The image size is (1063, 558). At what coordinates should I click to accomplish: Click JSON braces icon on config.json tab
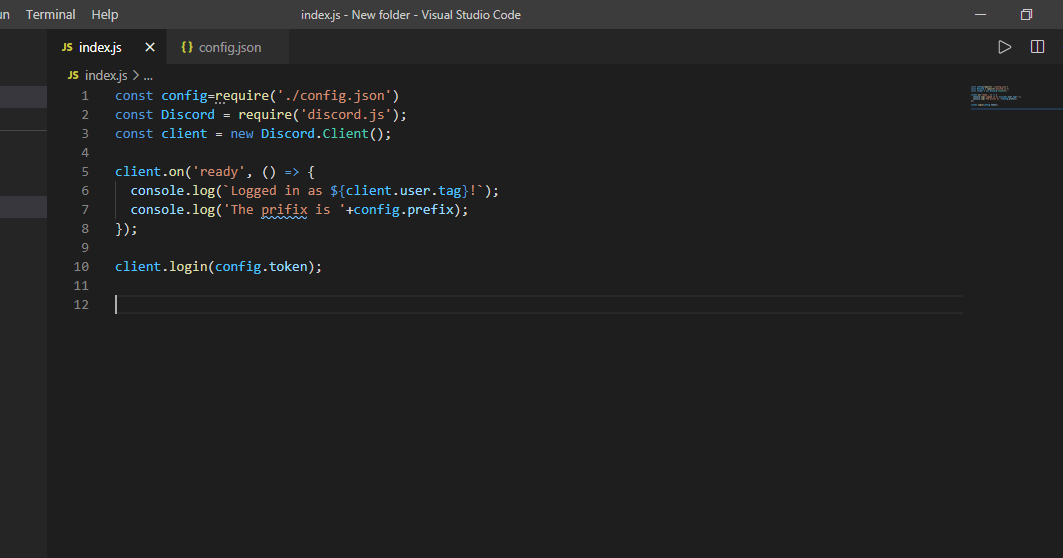click(187, 47)
